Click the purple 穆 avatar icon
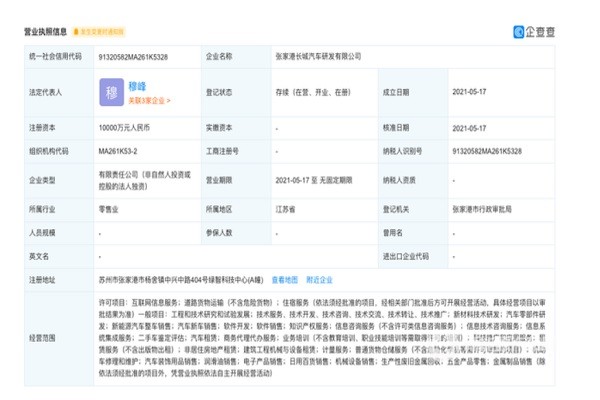Screen dimensions: 600x400 tap(111, 92)
